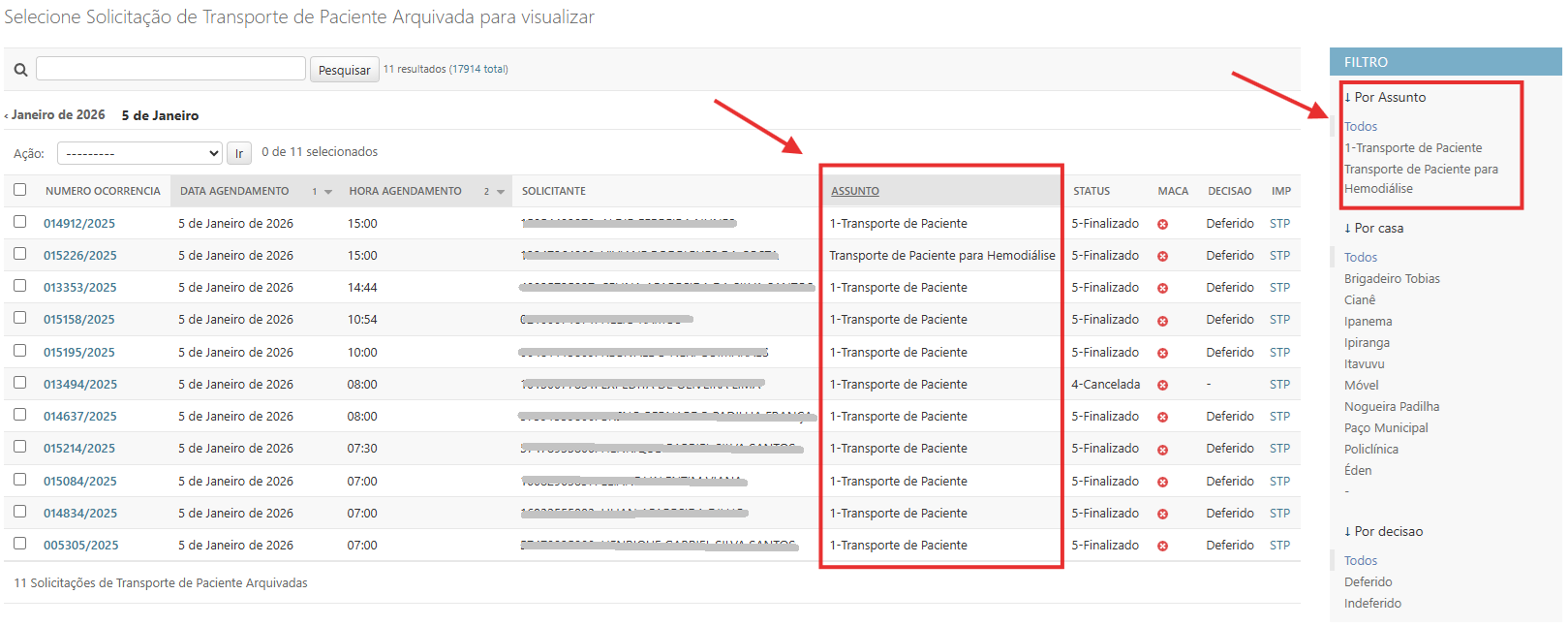Screen dimensions: 1568x626
Task: Click red MACA icon for row 013494/2025
Action: tap(1162, 386)
